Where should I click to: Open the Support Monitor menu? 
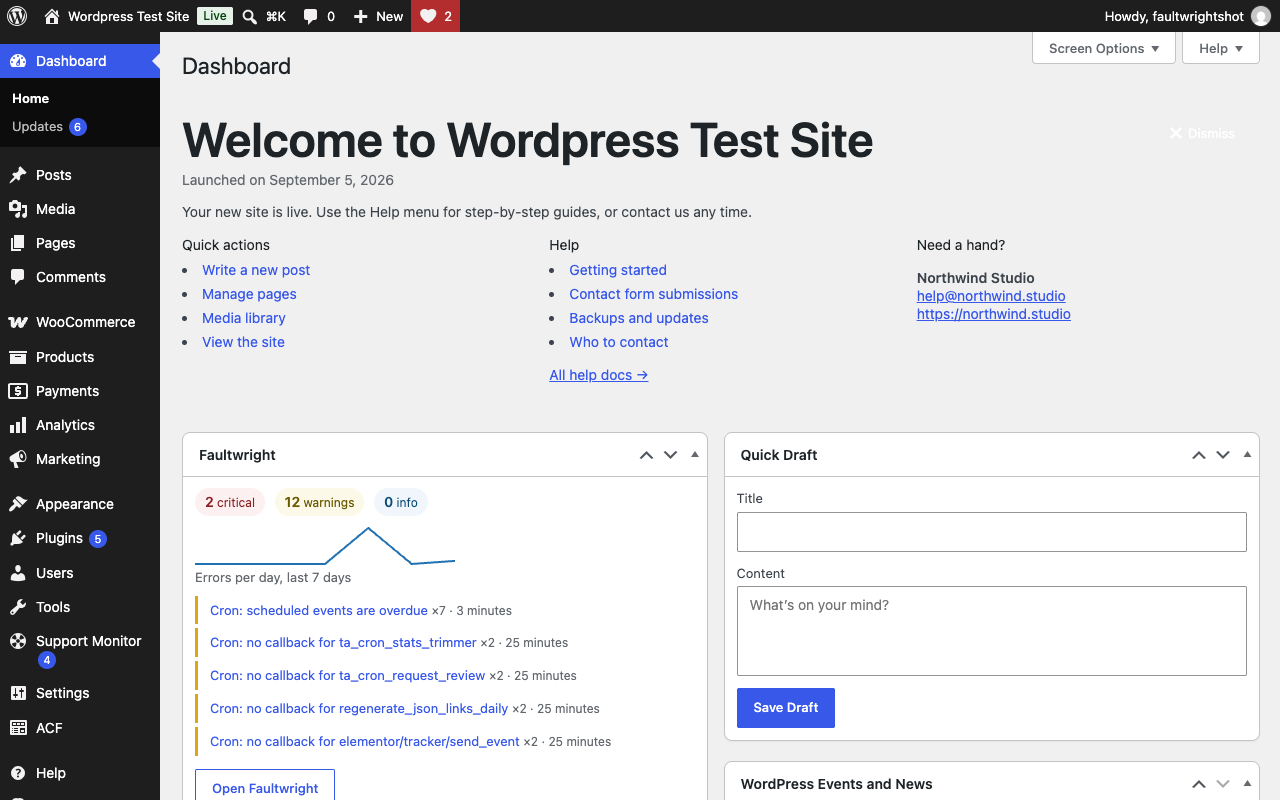coord(80,650)
